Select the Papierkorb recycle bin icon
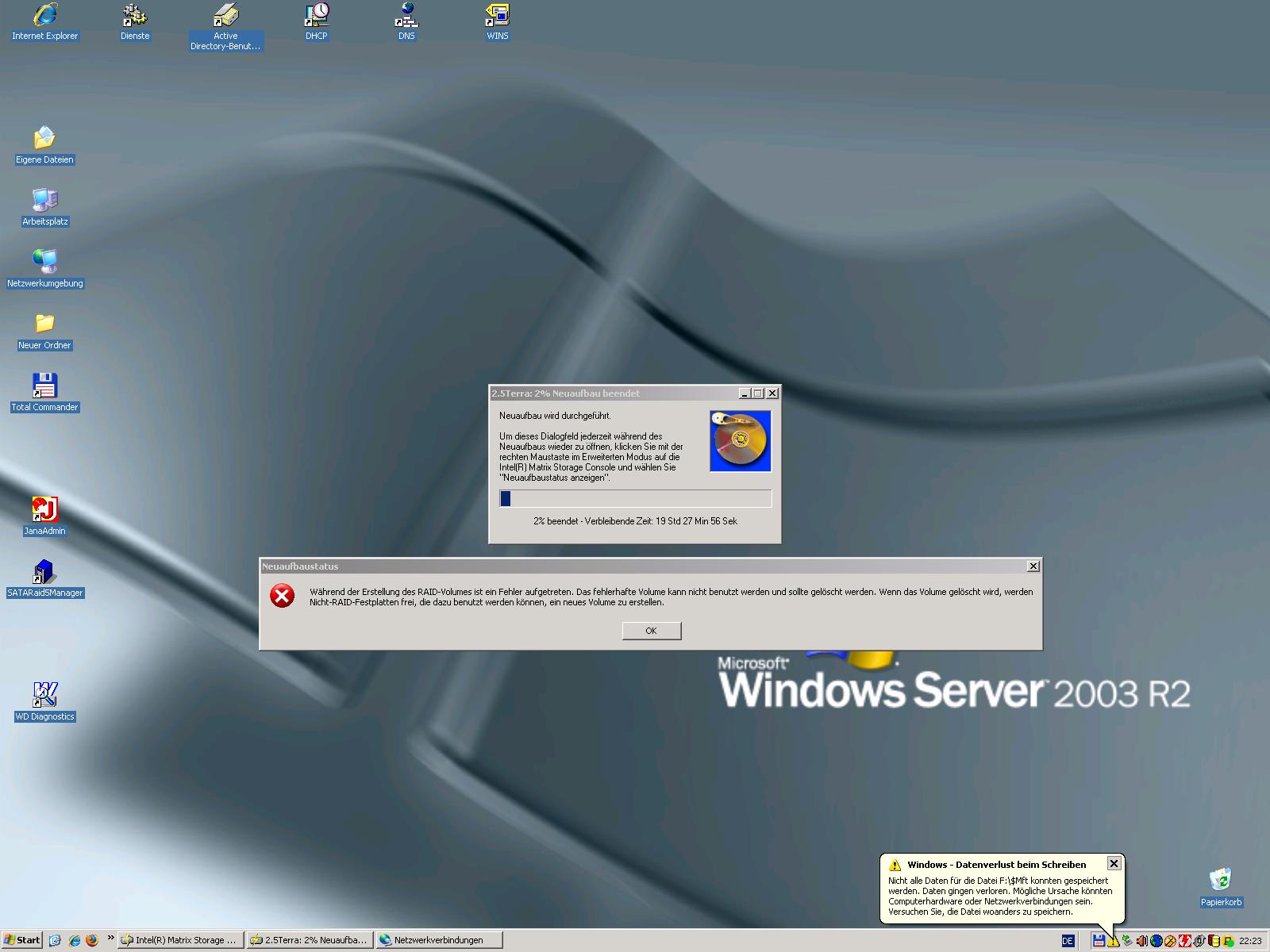Screen dimensions: 1270x952 1221,887
